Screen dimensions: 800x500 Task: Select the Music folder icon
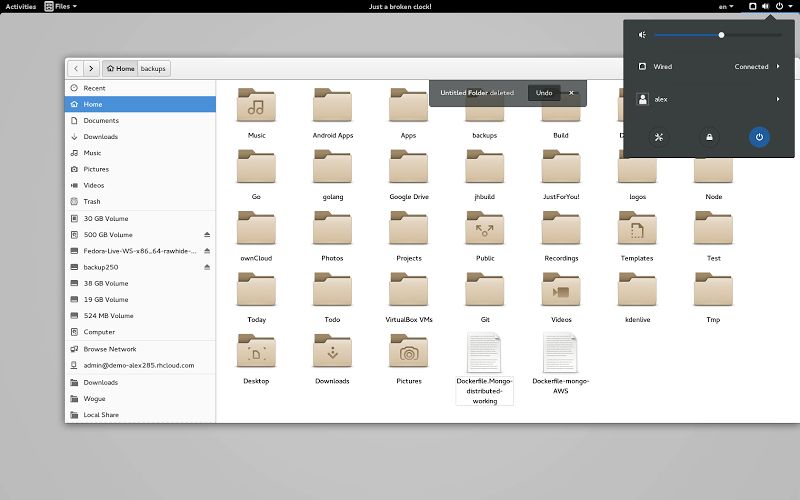257,106
